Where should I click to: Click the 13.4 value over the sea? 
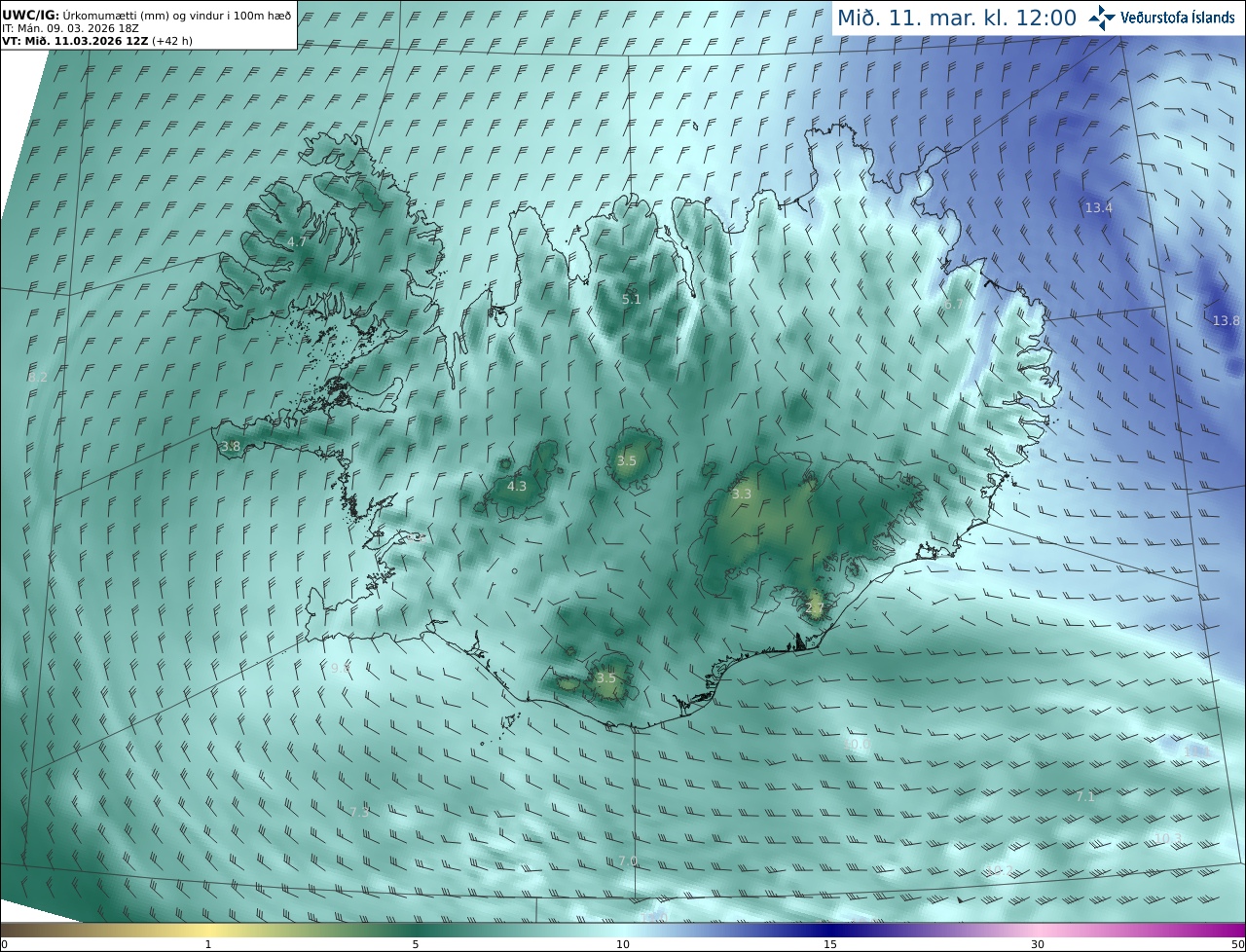[x=1098, y=207]
